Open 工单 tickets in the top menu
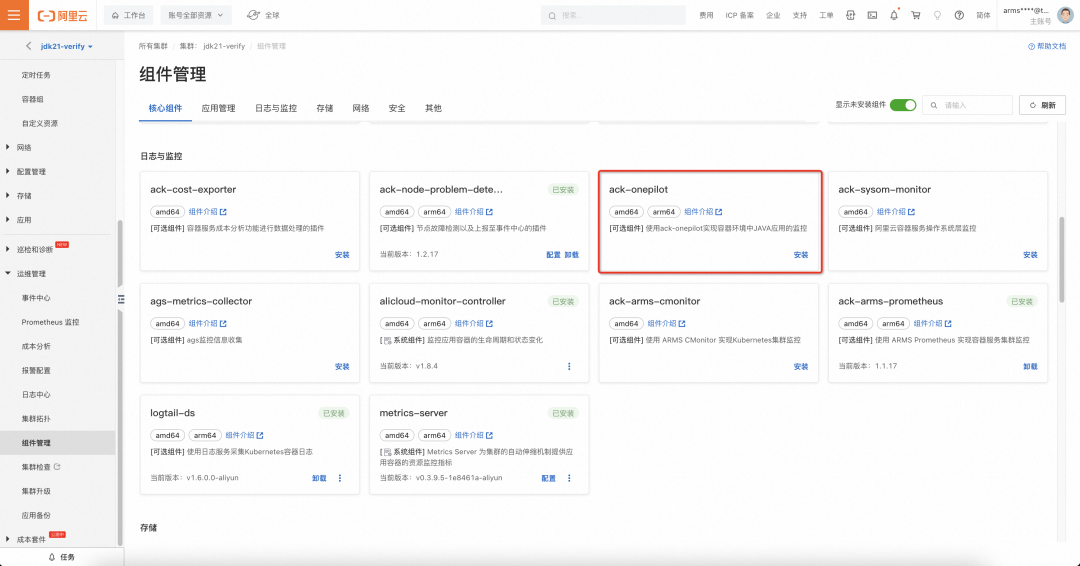Image resolution: width=1080 pixels, height=566 pixels. pyautogui.click(x=826, y=15)
